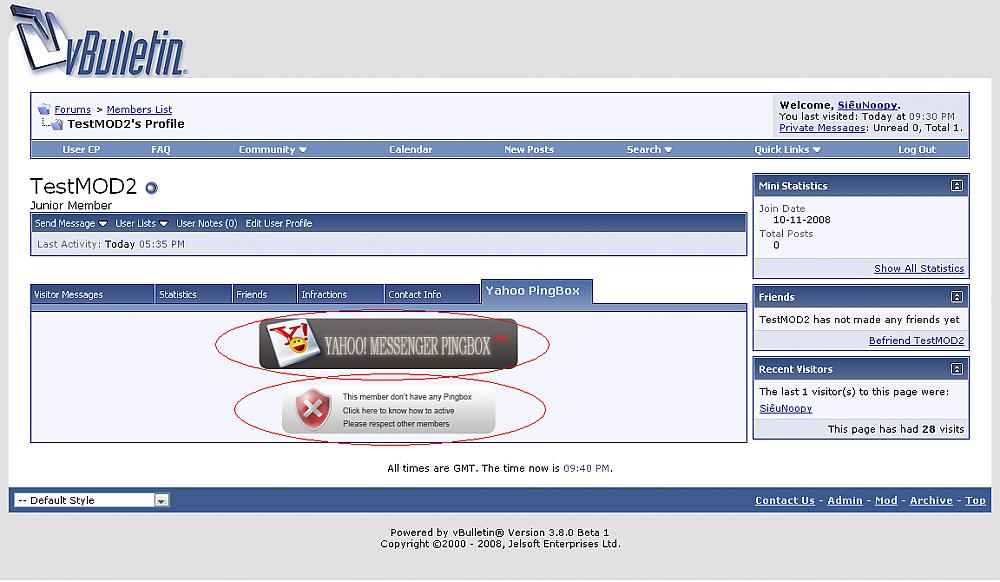Viewport: 1000px width, 582px height.
Task: Click the online status icon next to TestMOD2
Action: pyautogui.click(x=151, y=187)
